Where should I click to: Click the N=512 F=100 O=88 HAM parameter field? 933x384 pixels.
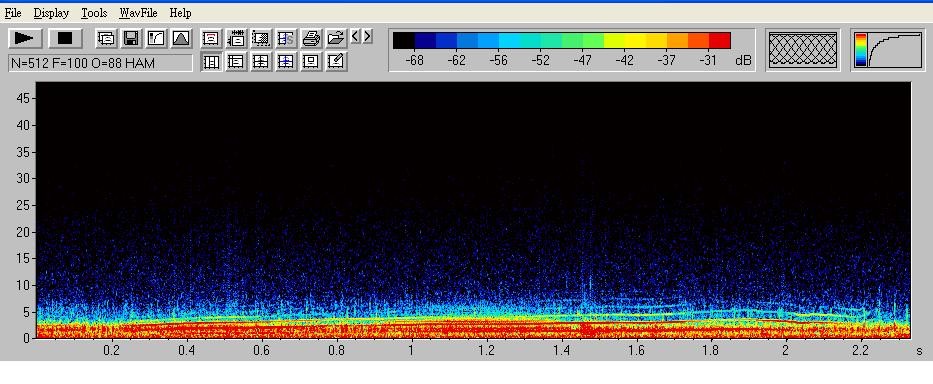(x=100, y=63)
